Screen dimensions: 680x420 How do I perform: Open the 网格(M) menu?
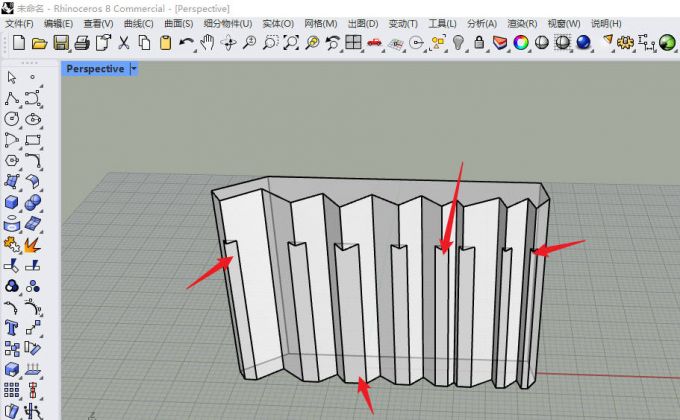321,23
